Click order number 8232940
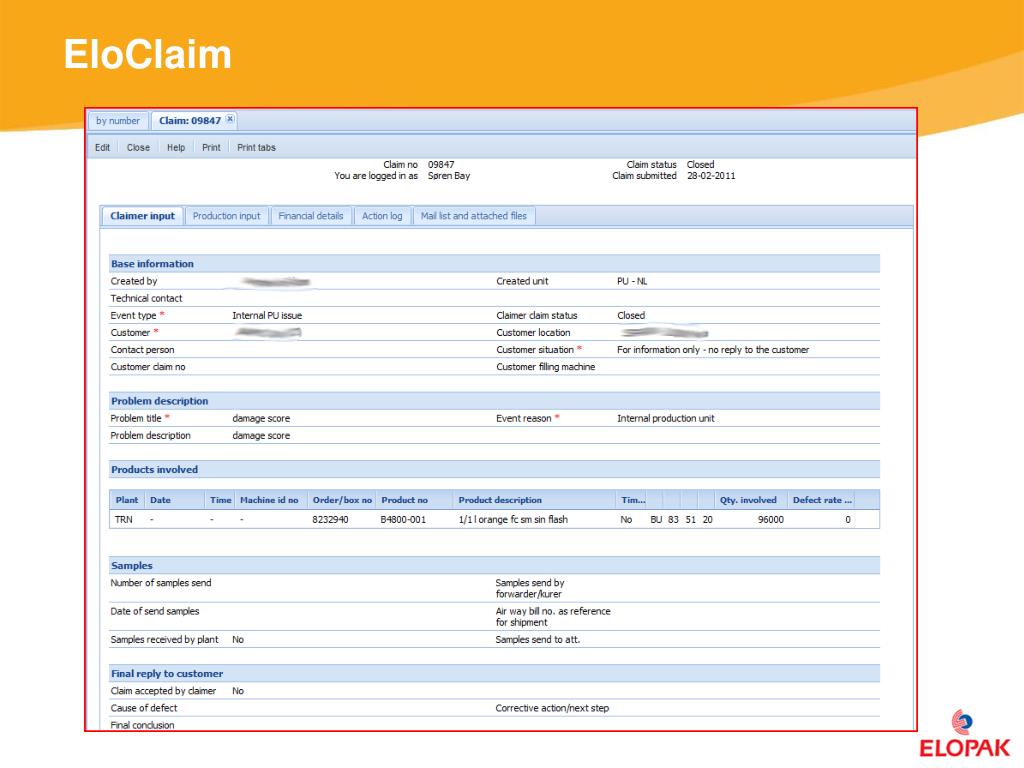Image resolution: width=1024 pixels, height=768 pixels. coord(330,520)
